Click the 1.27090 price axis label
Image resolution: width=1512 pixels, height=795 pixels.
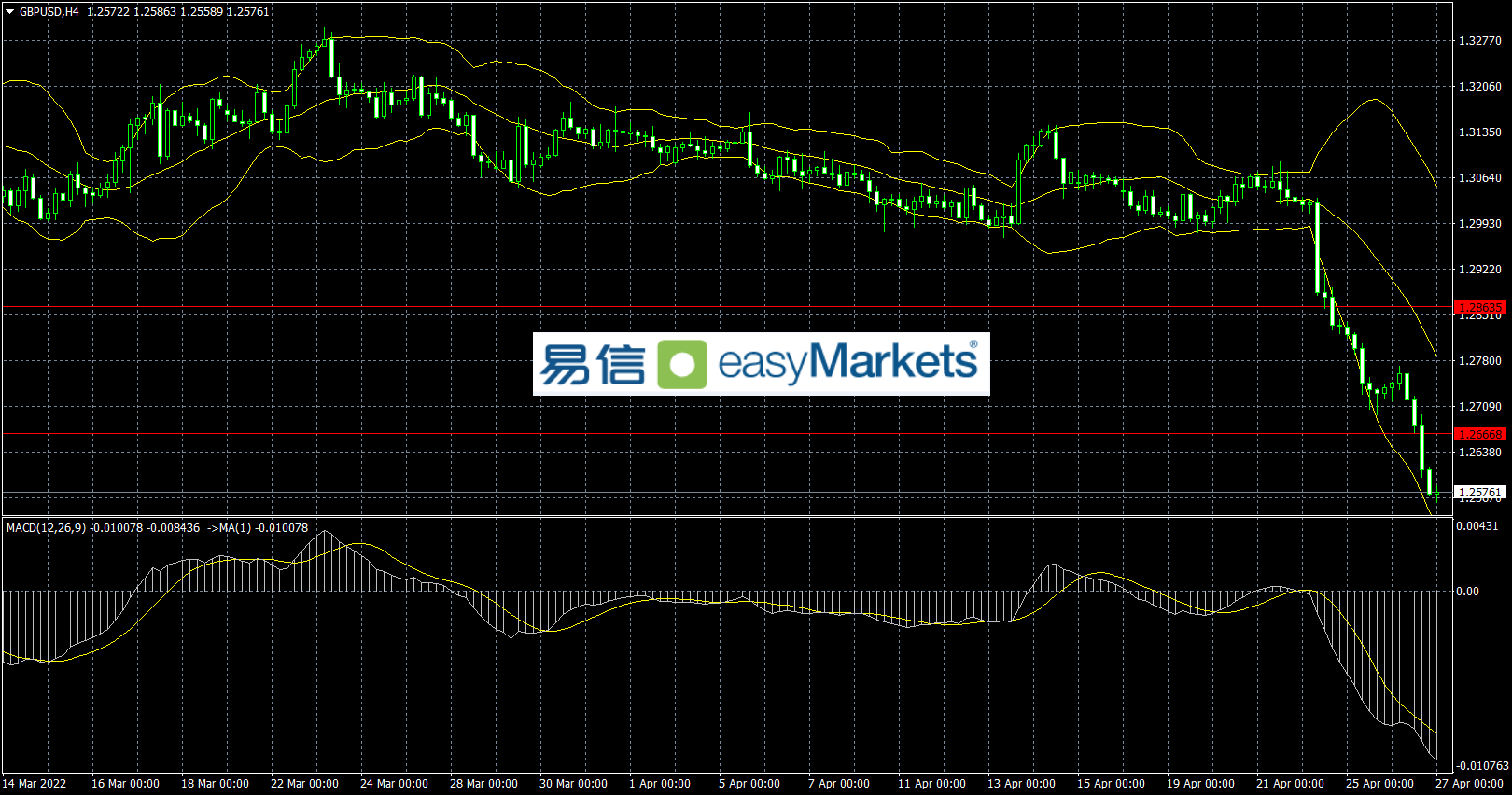(x=1480, y=407)
